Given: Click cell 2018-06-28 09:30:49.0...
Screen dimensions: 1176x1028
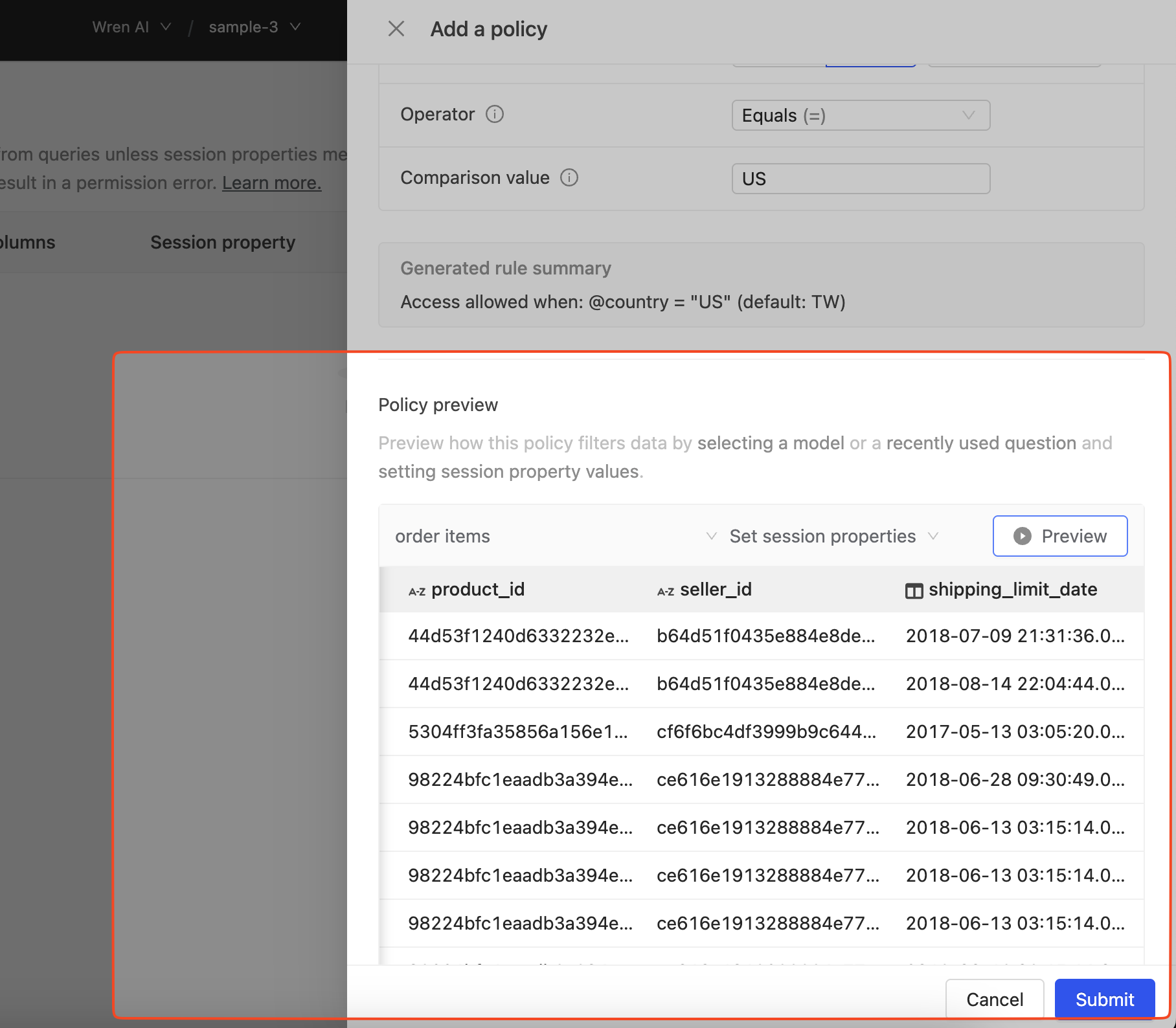Looking at the screenshot, I should [1015, 779].
